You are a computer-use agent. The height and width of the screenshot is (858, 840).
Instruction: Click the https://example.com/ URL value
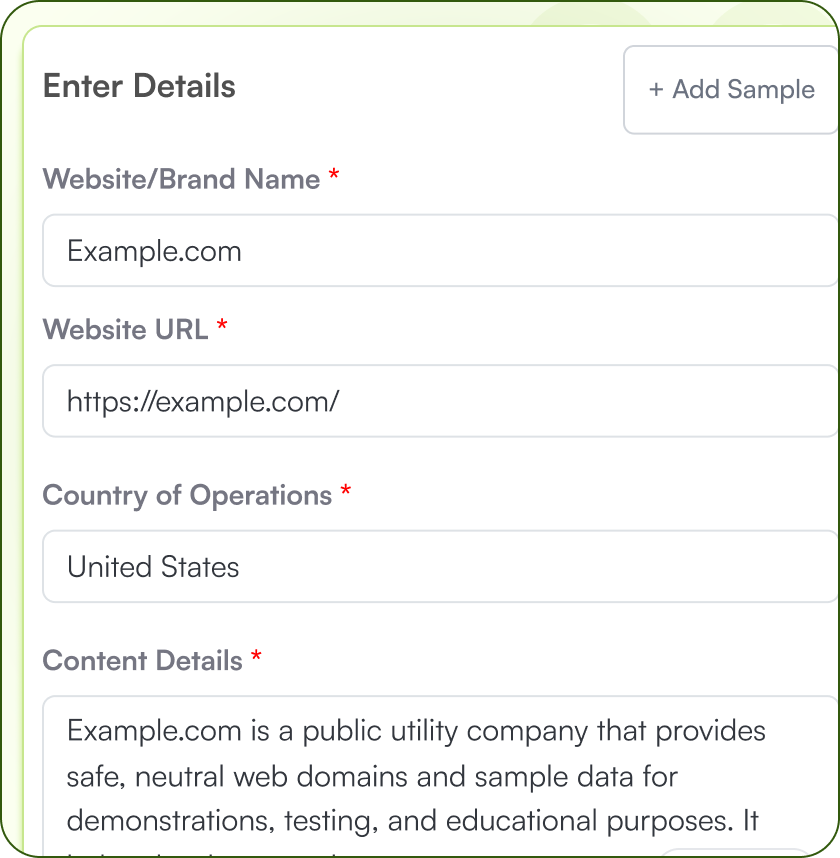[x=203, y=401]
